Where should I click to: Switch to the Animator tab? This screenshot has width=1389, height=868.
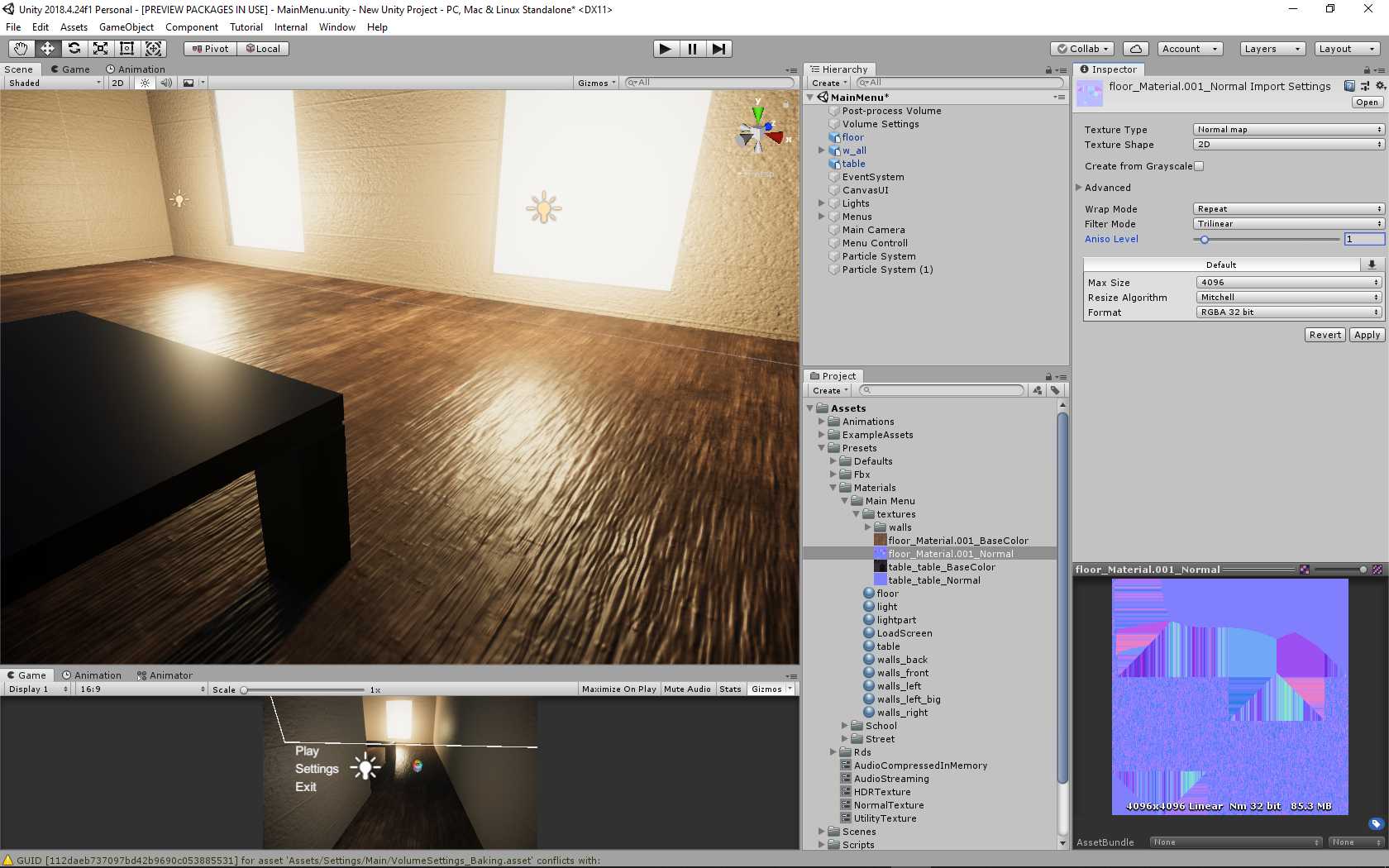[x=165, y=675]
